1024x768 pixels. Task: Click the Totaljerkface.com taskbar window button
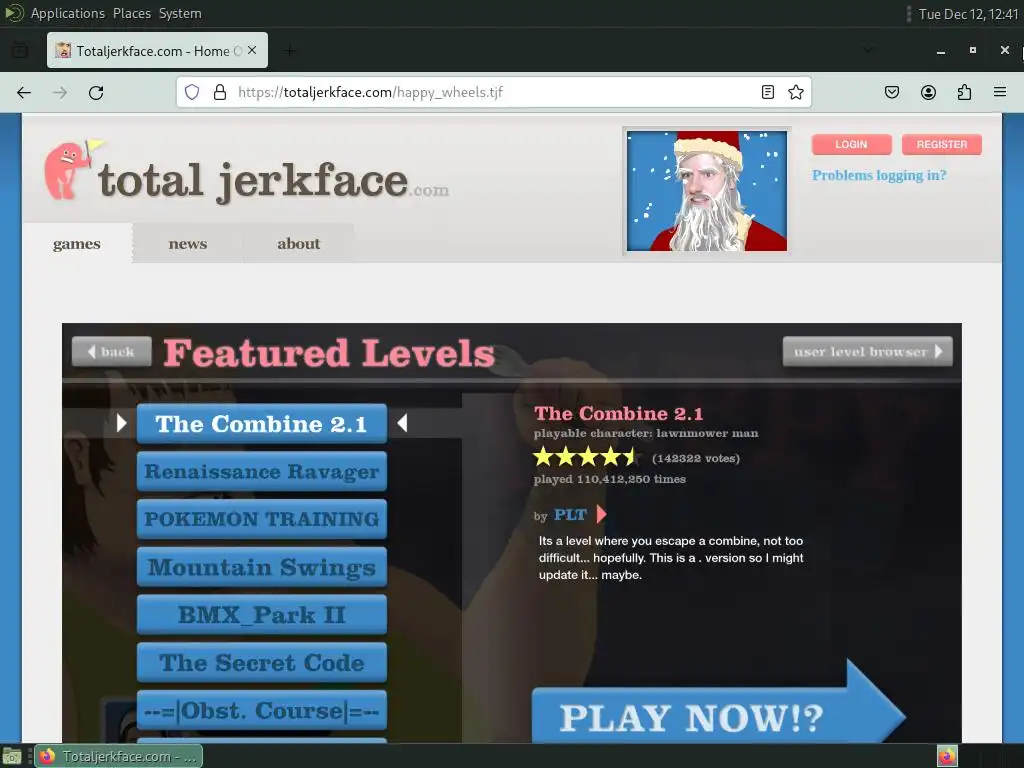(x=118, y=756)
